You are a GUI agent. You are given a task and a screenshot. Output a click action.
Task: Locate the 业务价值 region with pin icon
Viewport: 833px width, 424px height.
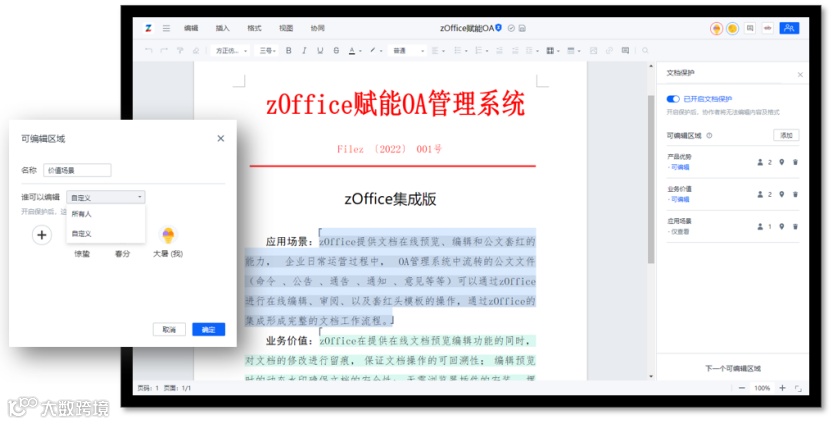point(781,194)
